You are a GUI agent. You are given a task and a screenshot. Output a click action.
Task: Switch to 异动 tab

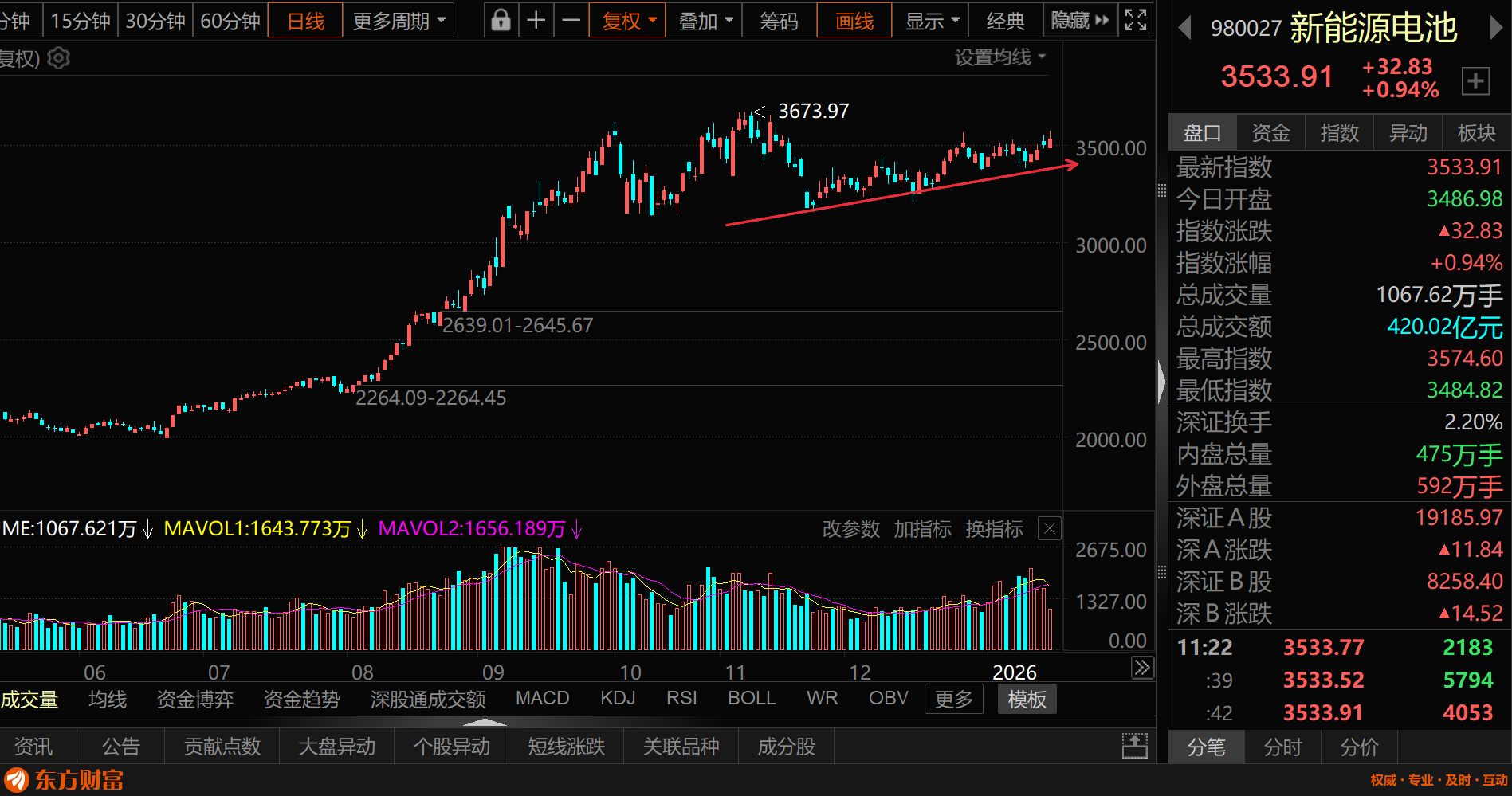point(1408,133)
